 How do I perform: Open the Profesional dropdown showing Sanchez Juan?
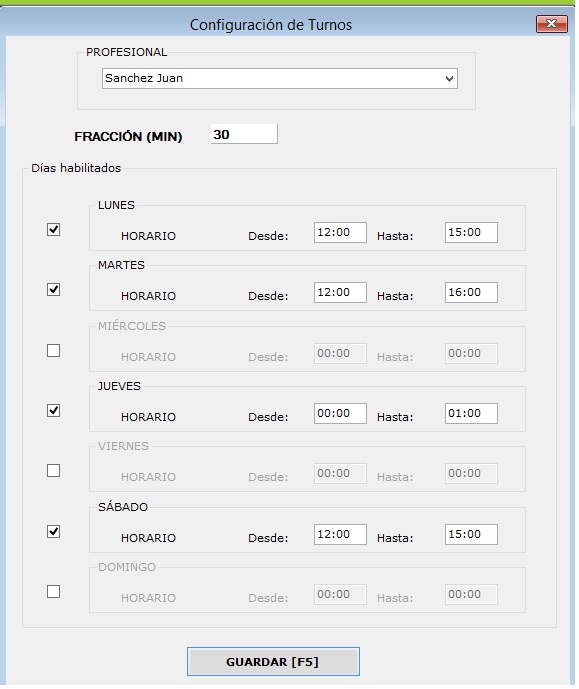click(x=280, y=79)
